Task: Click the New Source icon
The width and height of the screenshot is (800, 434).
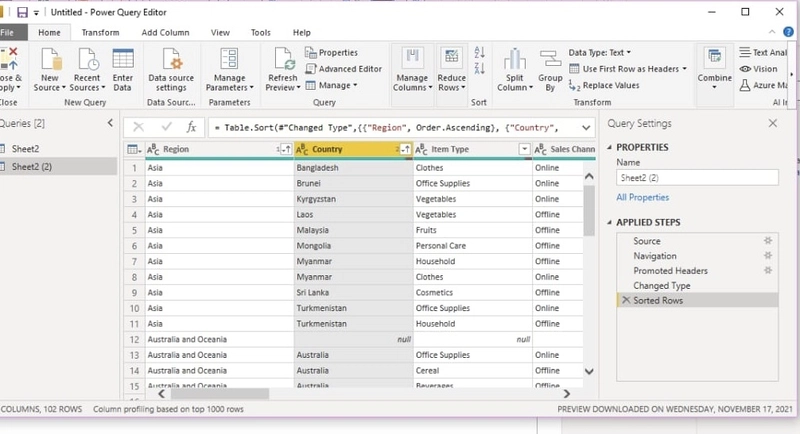Action: 51,60
